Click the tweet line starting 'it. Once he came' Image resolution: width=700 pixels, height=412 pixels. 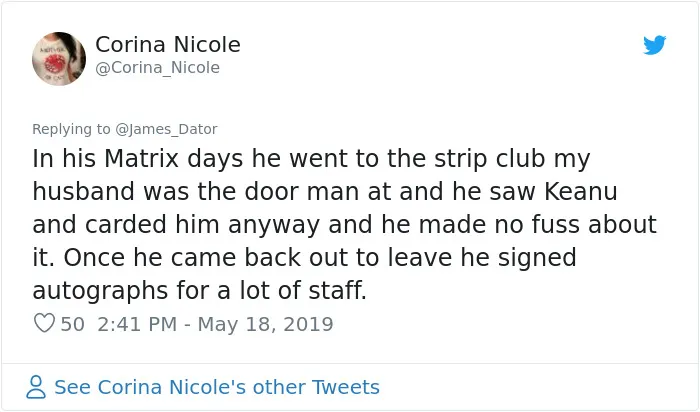304,258
